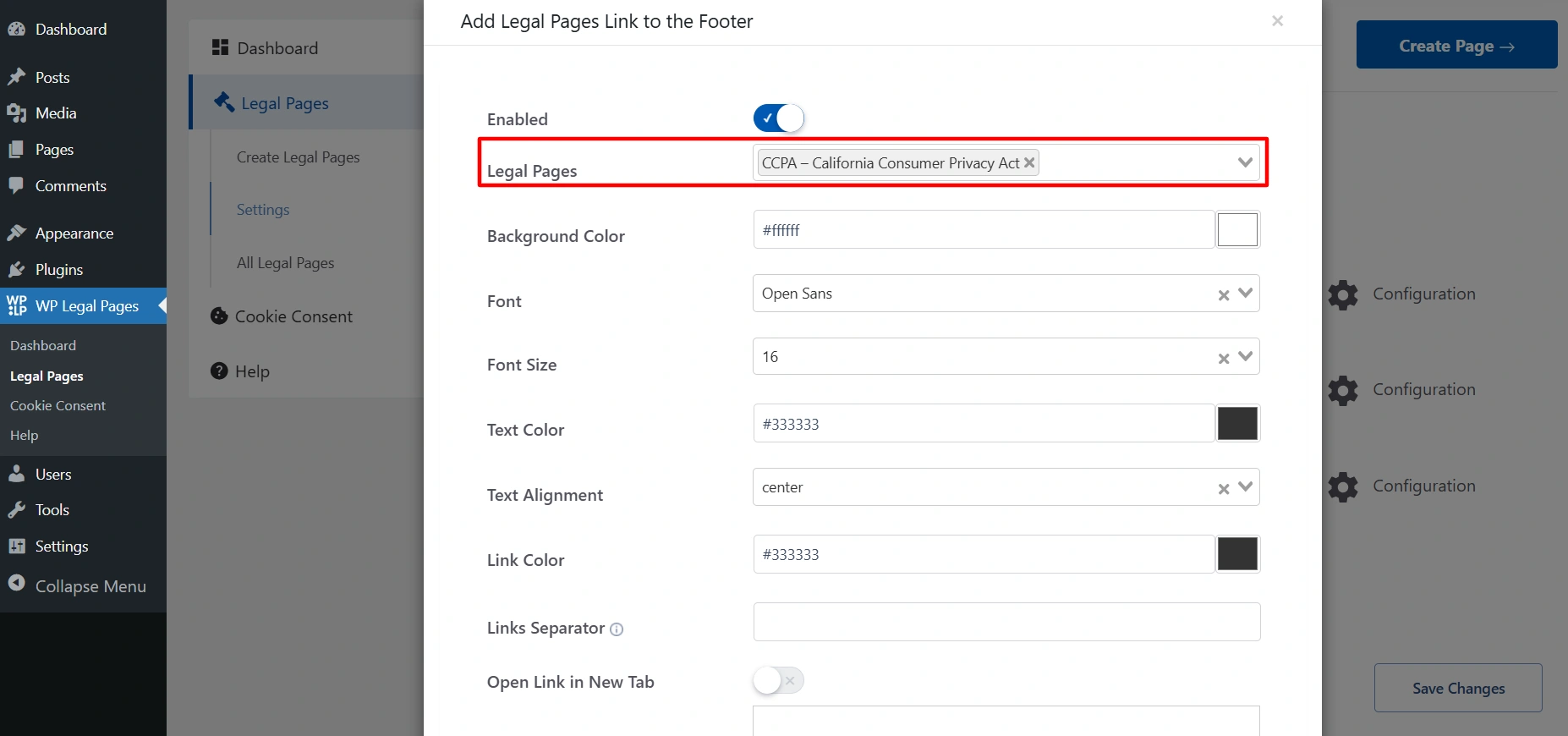Expand the Legal Pages dropdown arrow
Screen dimensions: 1568x736
click(1245, 162)
